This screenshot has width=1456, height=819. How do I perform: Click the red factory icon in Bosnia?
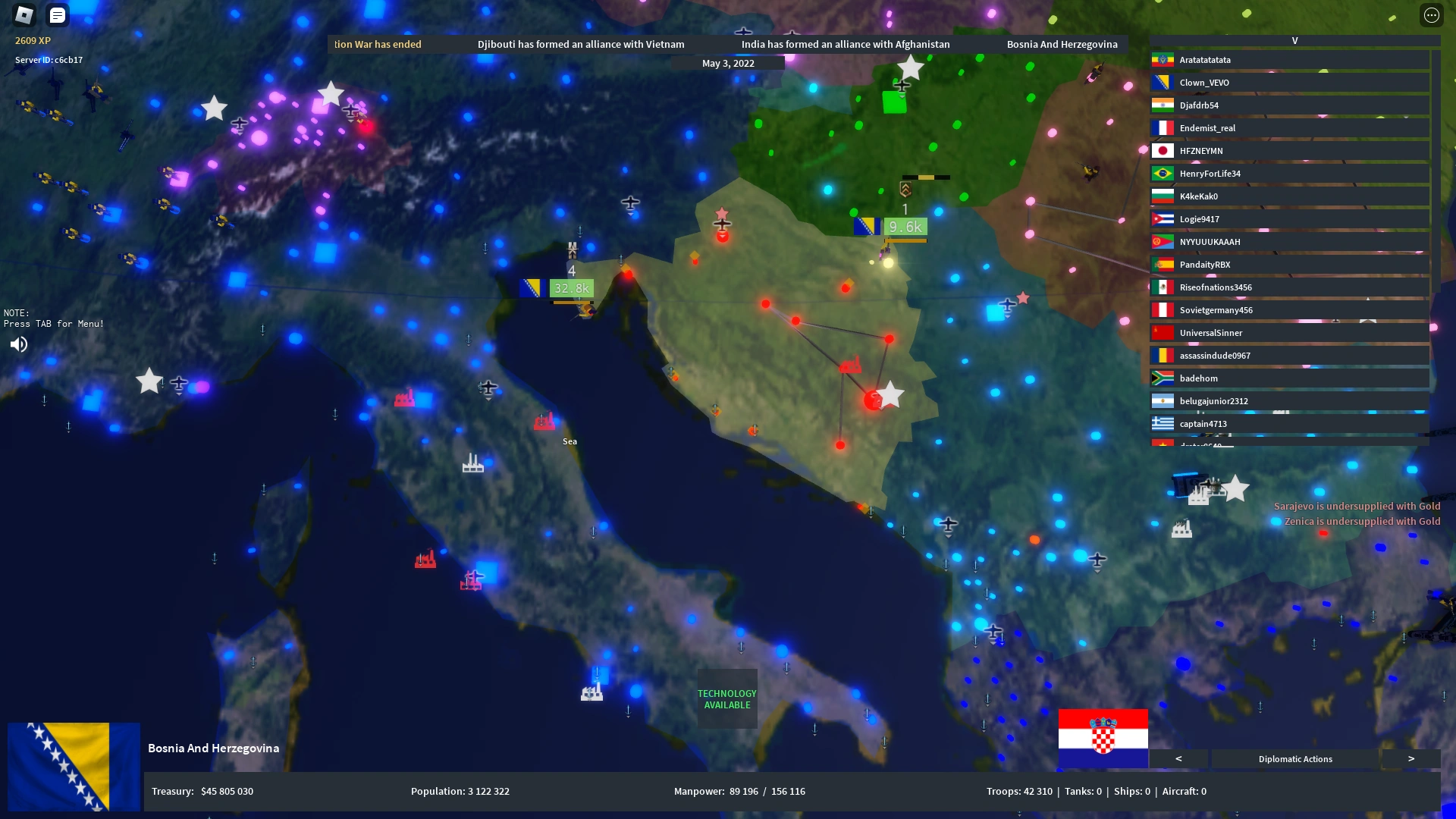pyautogui.click(x=850, y=365)
